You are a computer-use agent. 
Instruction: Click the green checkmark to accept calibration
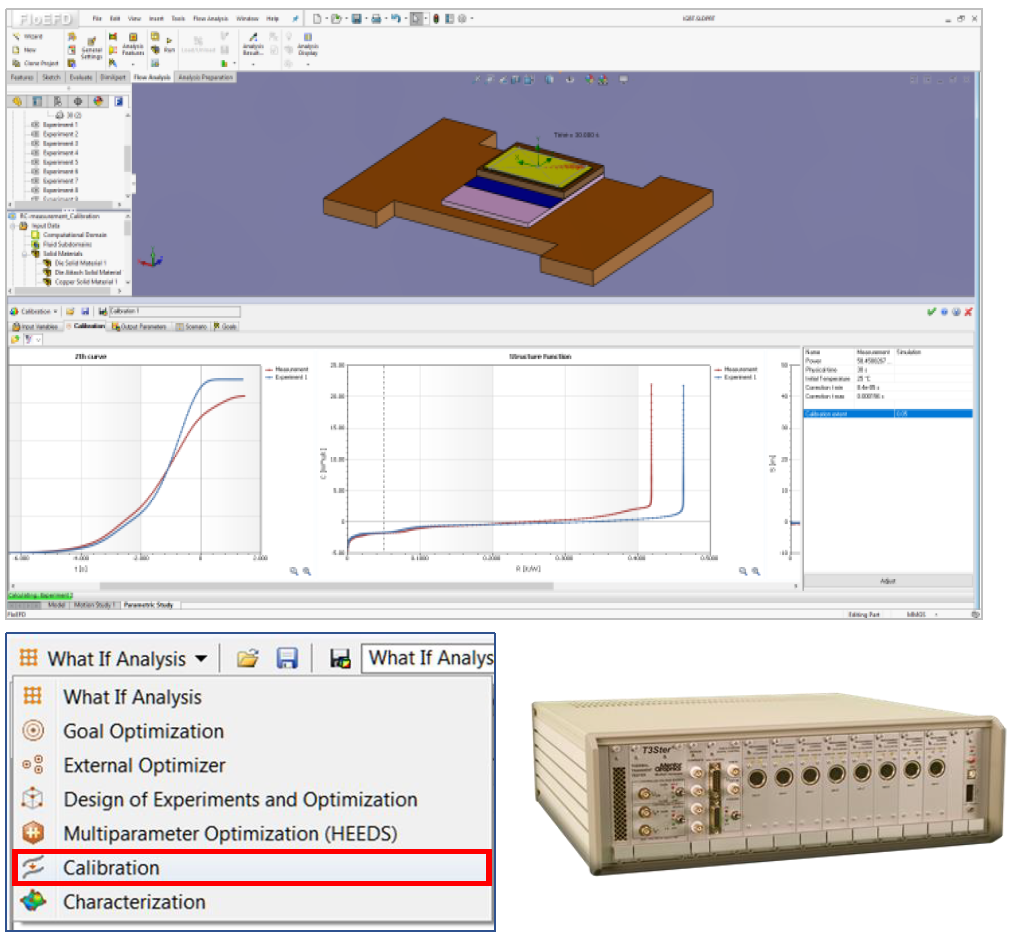931,311
